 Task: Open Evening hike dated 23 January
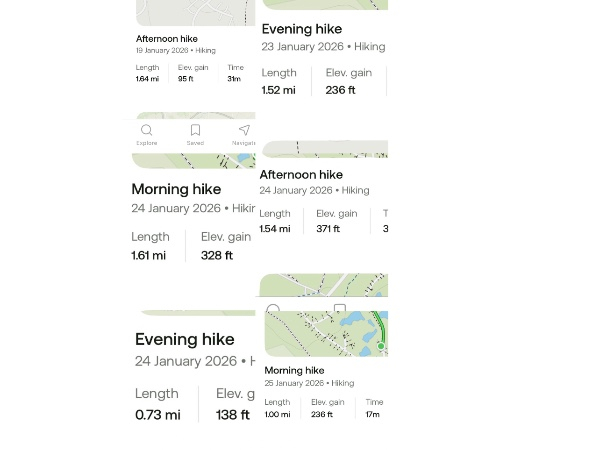pyautogui.click(x=301, y=29)
